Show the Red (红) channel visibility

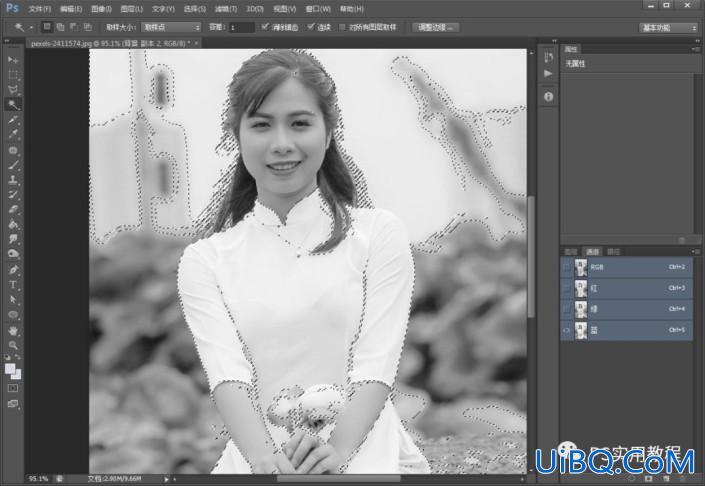[567, 288]
